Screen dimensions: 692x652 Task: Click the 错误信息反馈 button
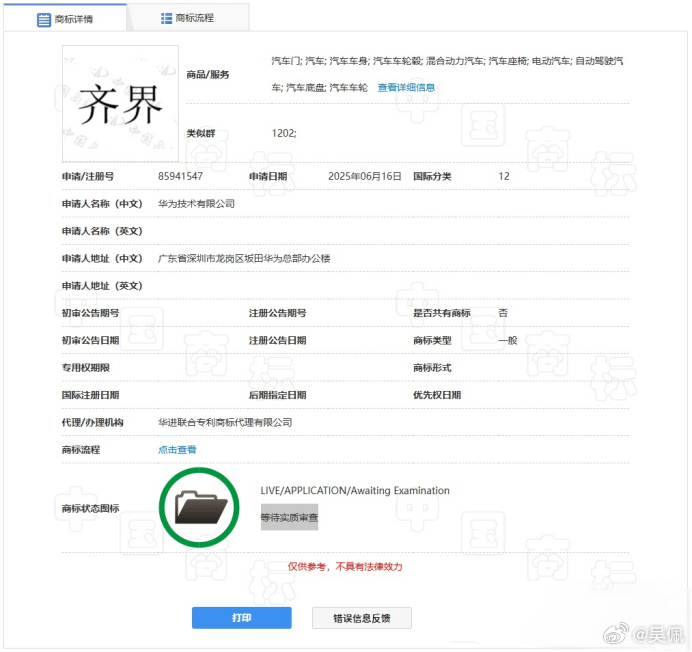tap(361, 618)
